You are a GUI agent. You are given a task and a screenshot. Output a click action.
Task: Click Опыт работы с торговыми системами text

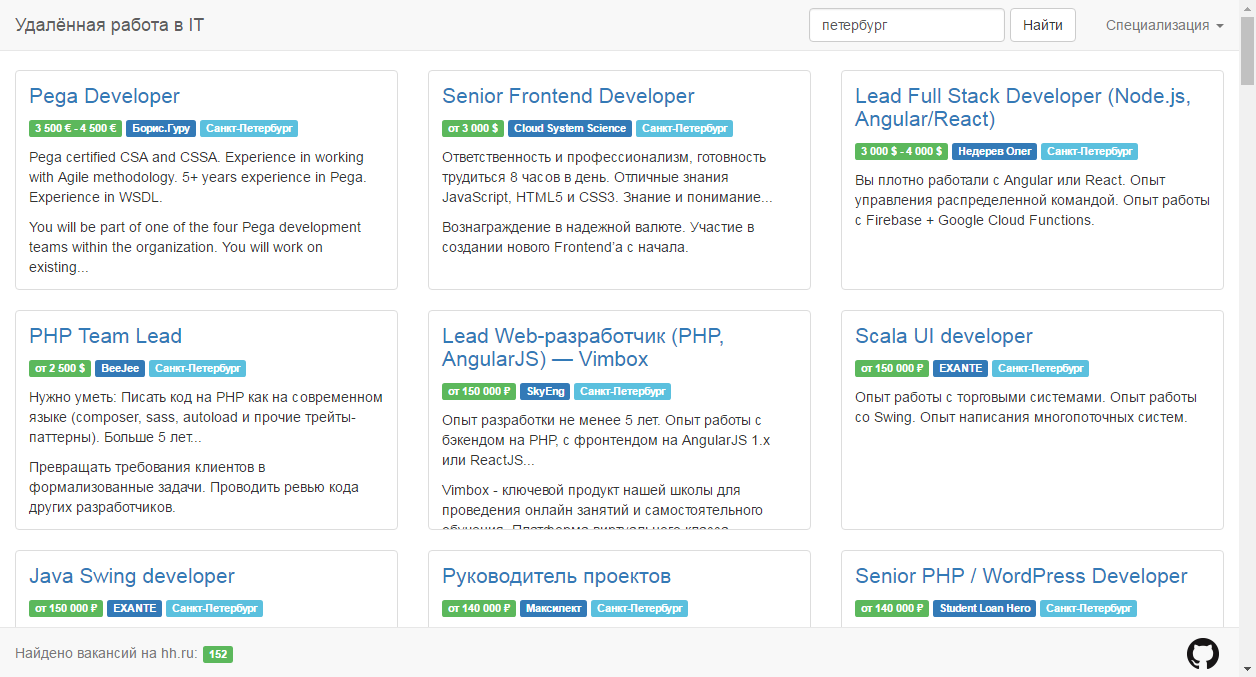[x=1026, y=407]
